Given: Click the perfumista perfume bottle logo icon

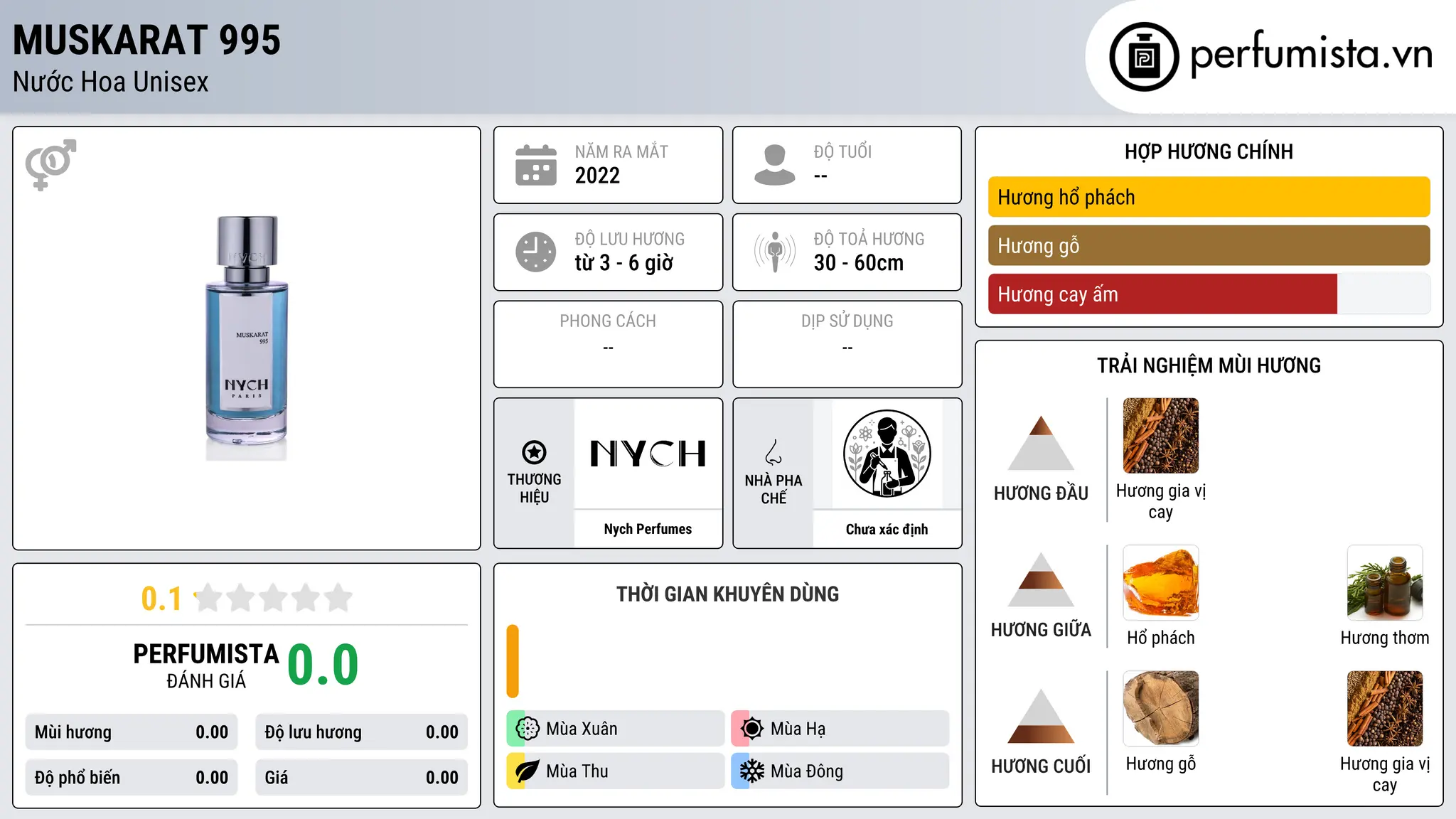Looking at the screenshot, I should [x=1144, y=57].
